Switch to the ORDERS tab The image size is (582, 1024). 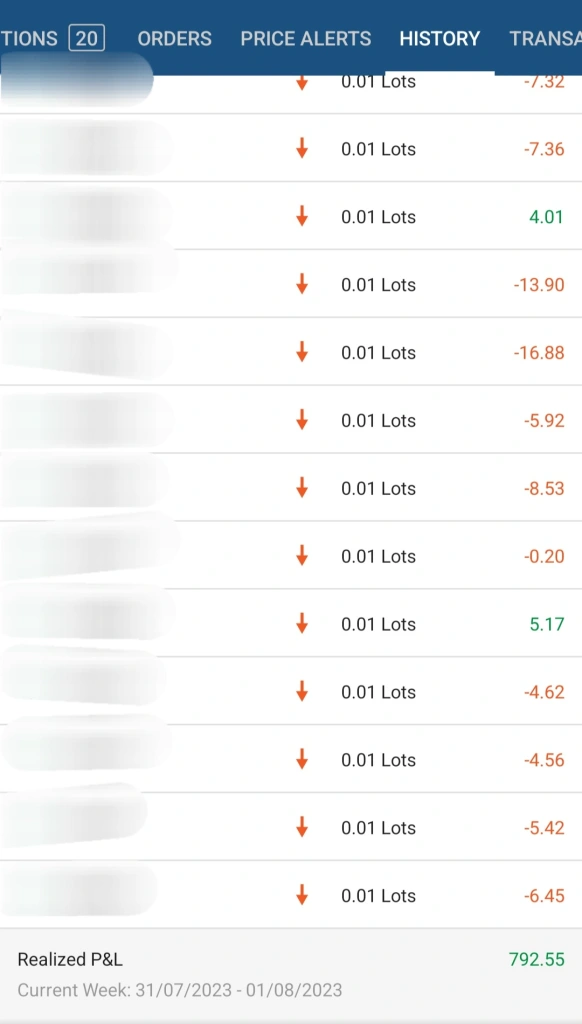(x=174, y=39)
